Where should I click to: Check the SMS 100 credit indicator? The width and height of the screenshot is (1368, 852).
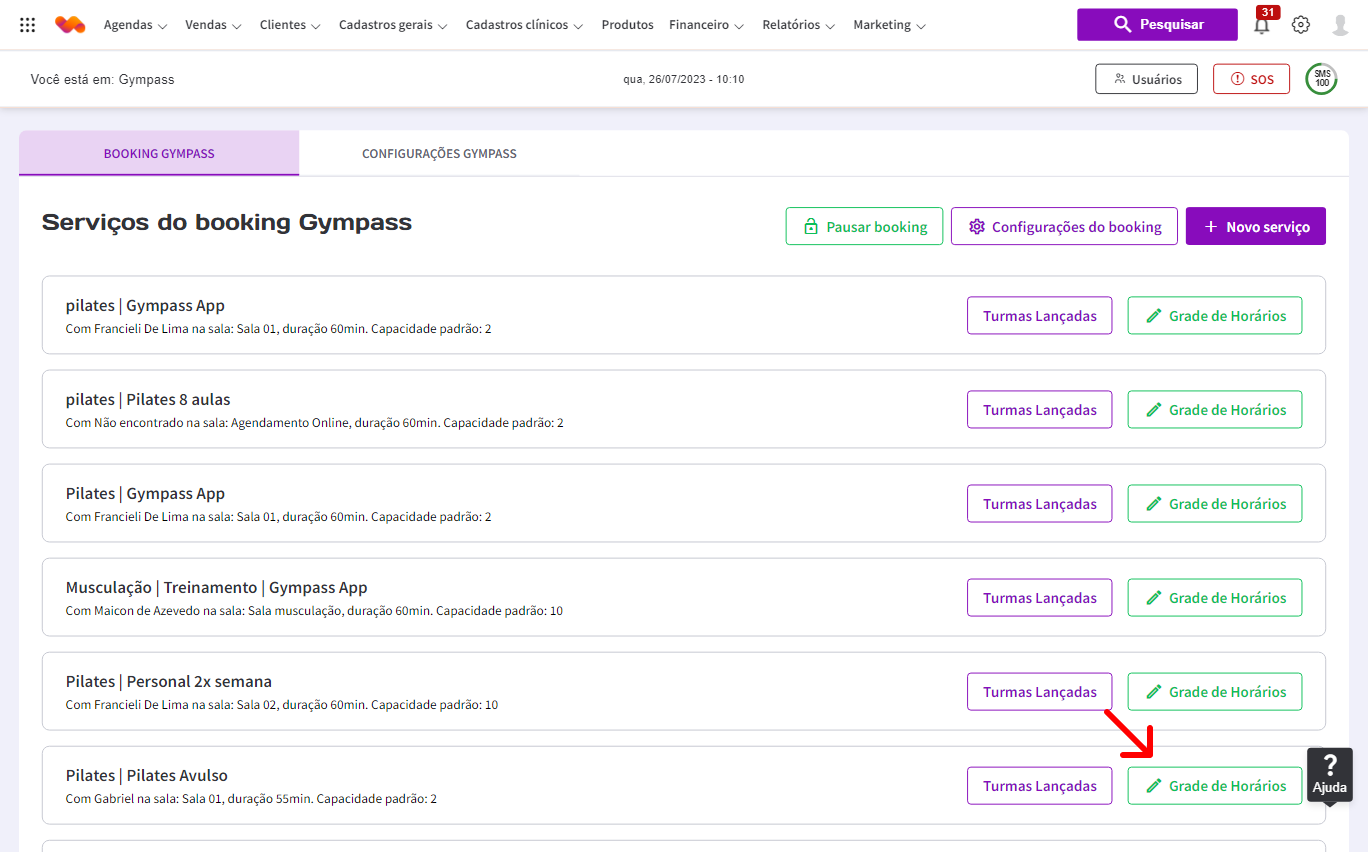coord(1322,79)
